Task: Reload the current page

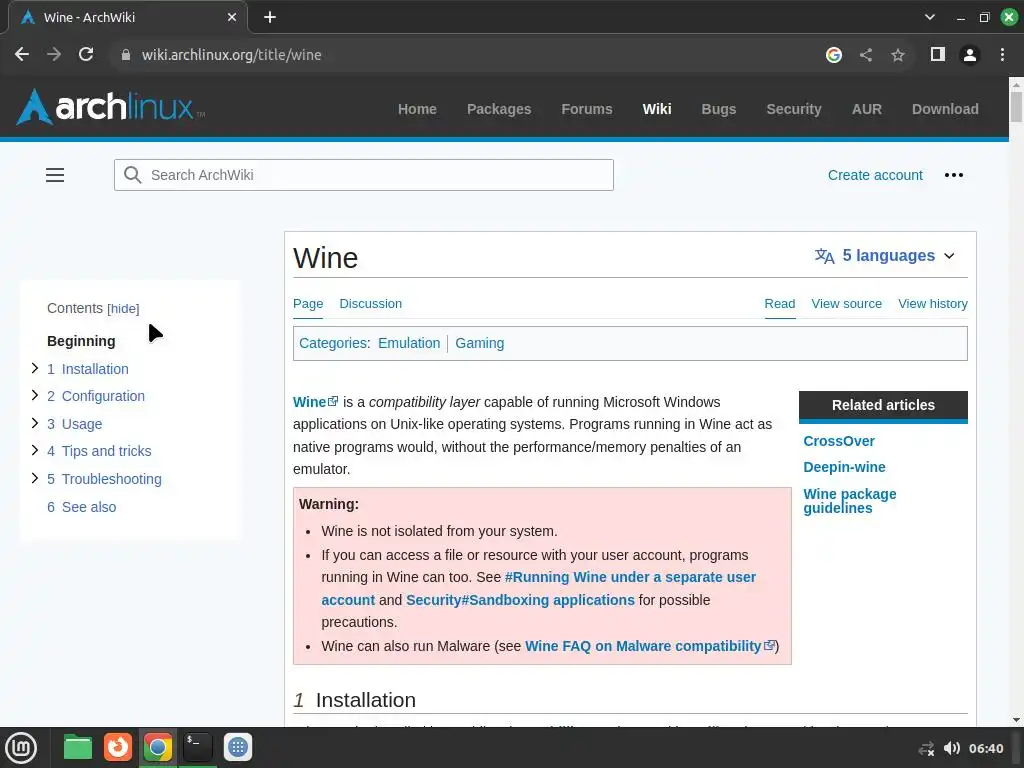Action: coord(86,55)
